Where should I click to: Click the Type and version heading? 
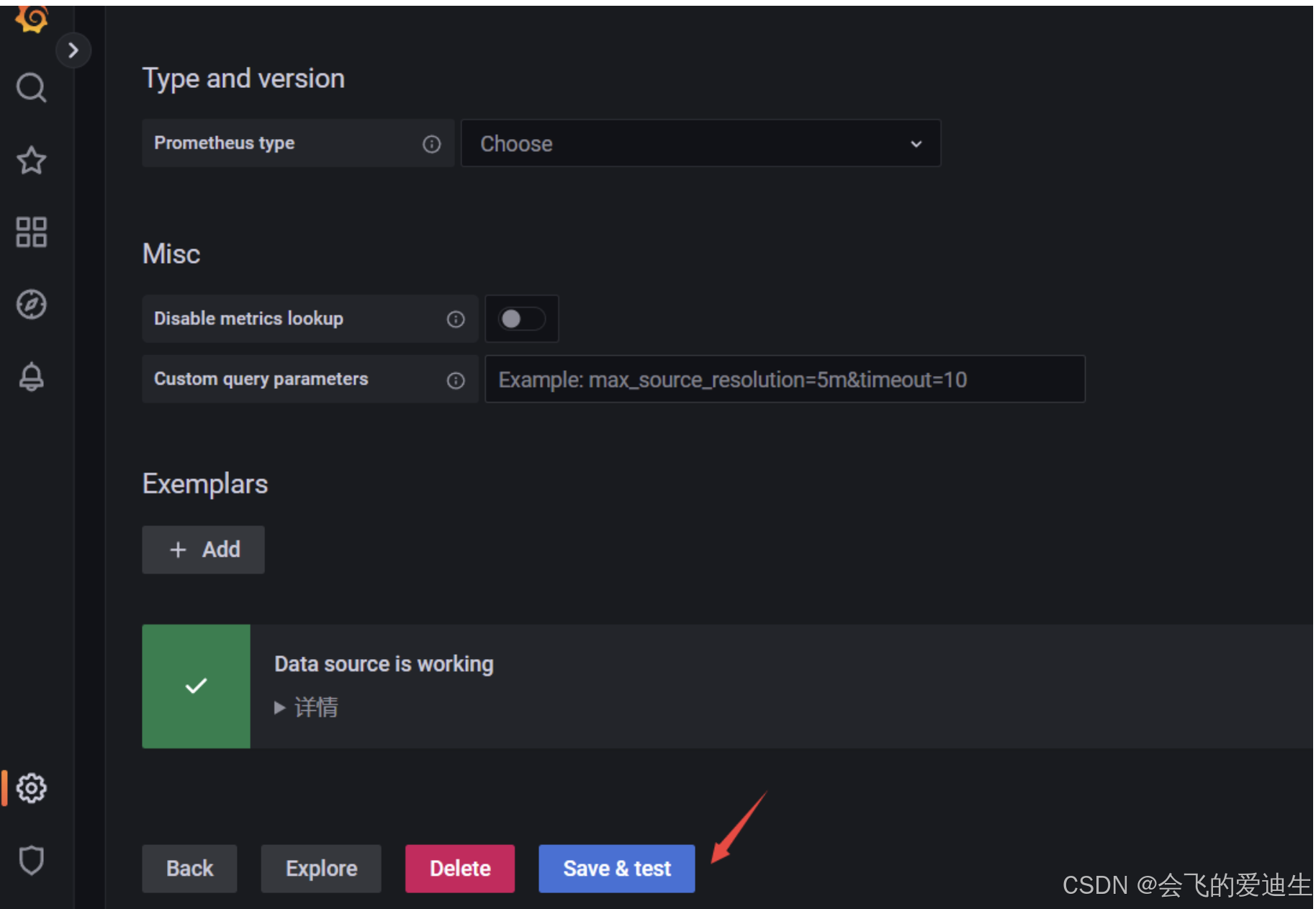pos(243,79)
